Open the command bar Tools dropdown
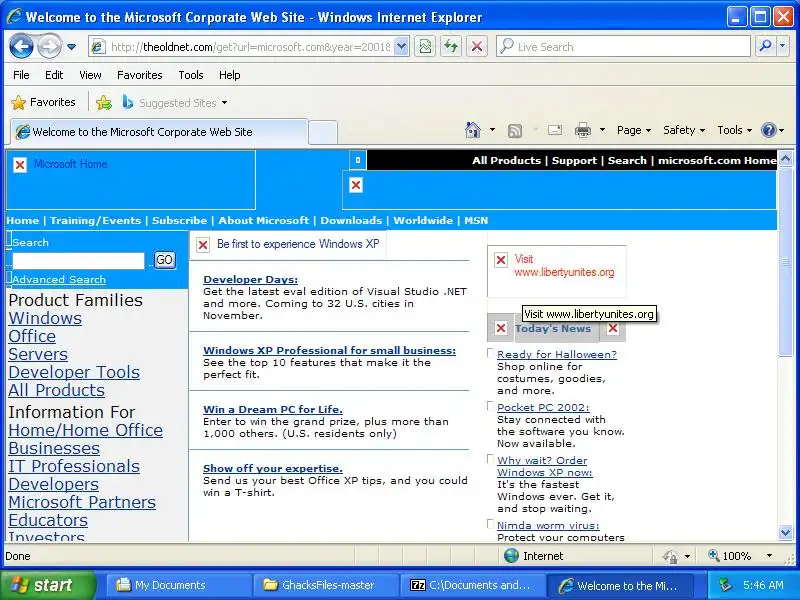The width and height of the screenshot is (800, 600). [735, 130]
